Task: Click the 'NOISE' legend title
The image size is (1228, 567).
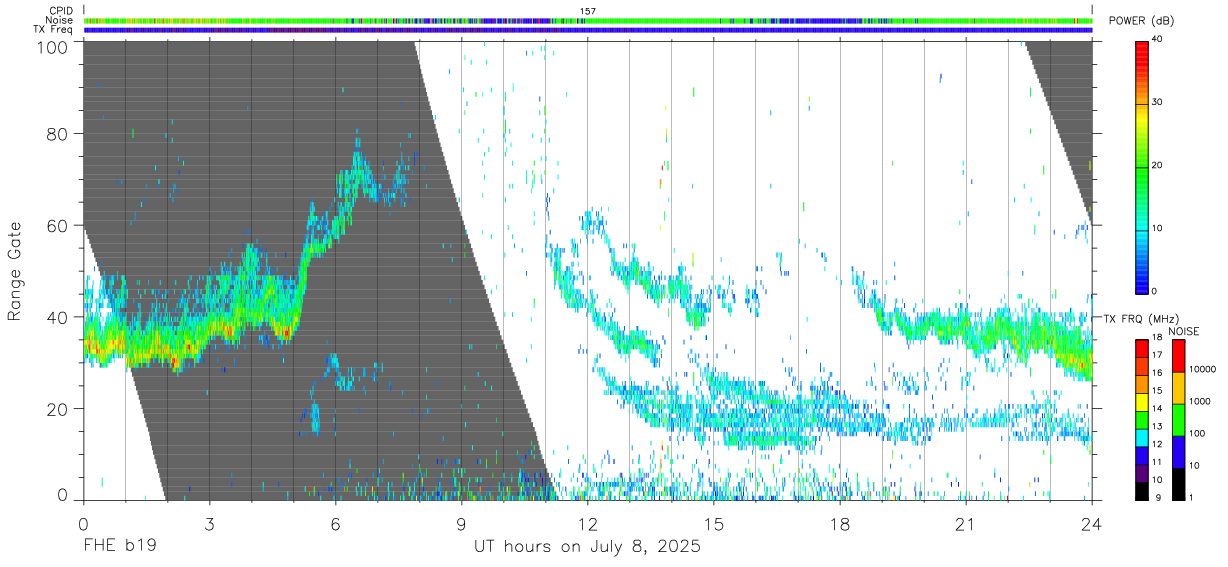Action: click(x=1186, y=331)
